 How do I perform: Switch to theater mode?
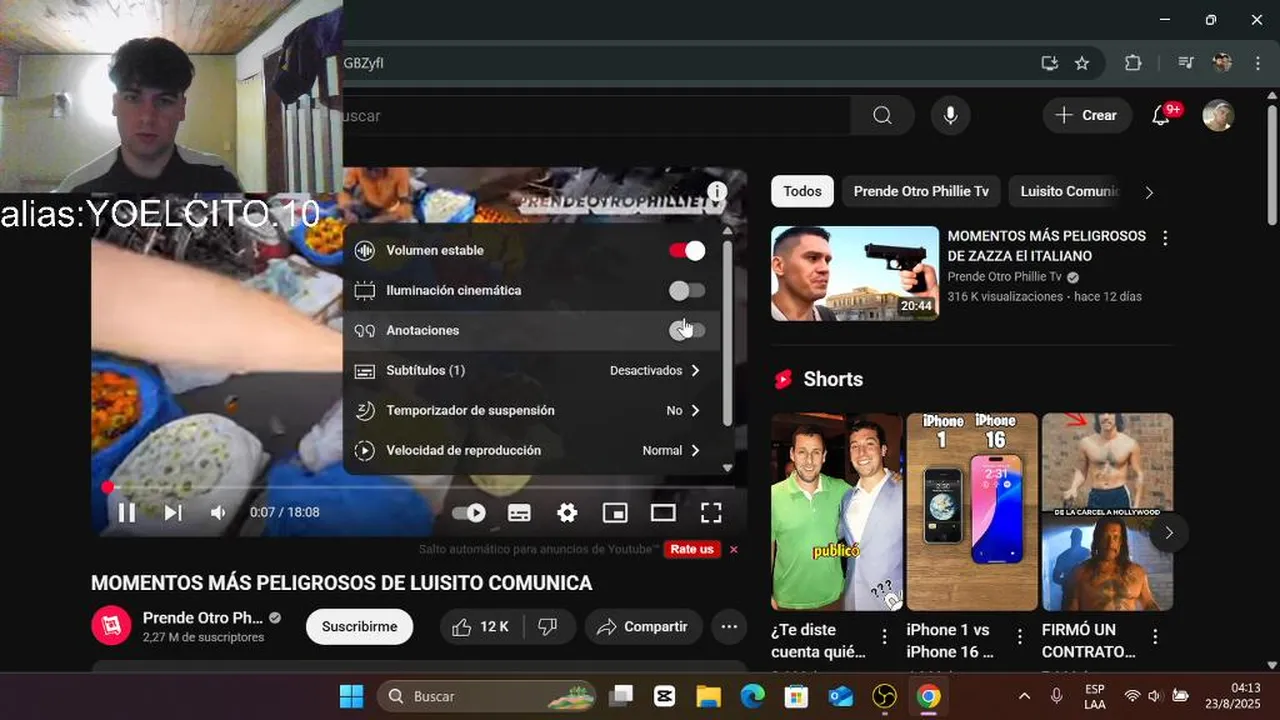coord(663,513)
